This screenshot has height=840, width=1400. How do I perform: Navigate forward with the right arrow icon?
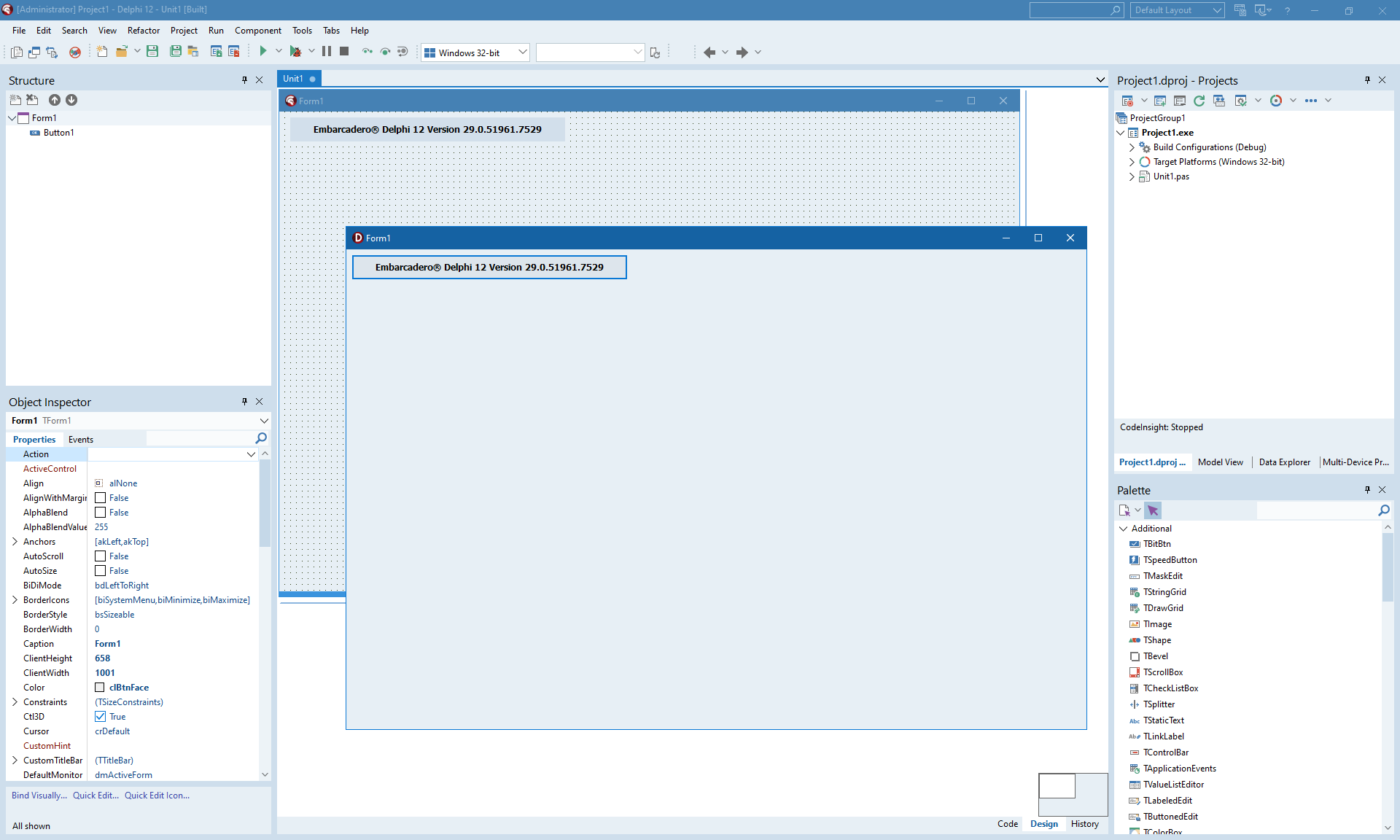742,52
